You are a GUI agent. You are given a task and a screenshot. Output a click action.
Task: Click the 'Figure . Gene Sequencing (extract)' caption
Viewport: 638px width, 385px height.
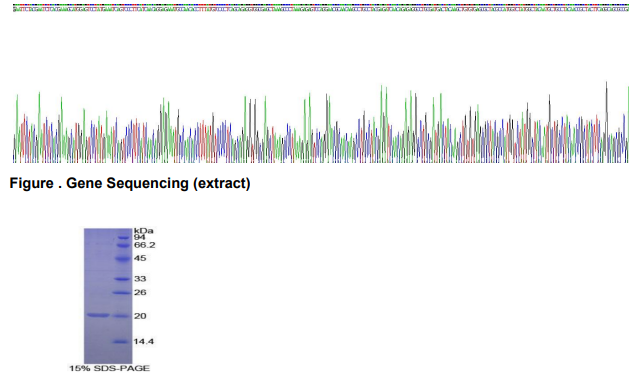point(130,184)
